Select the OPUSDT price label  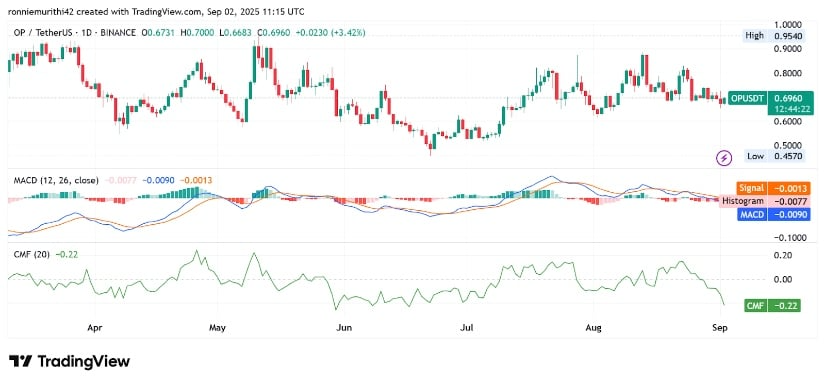[x=748, y=98]
